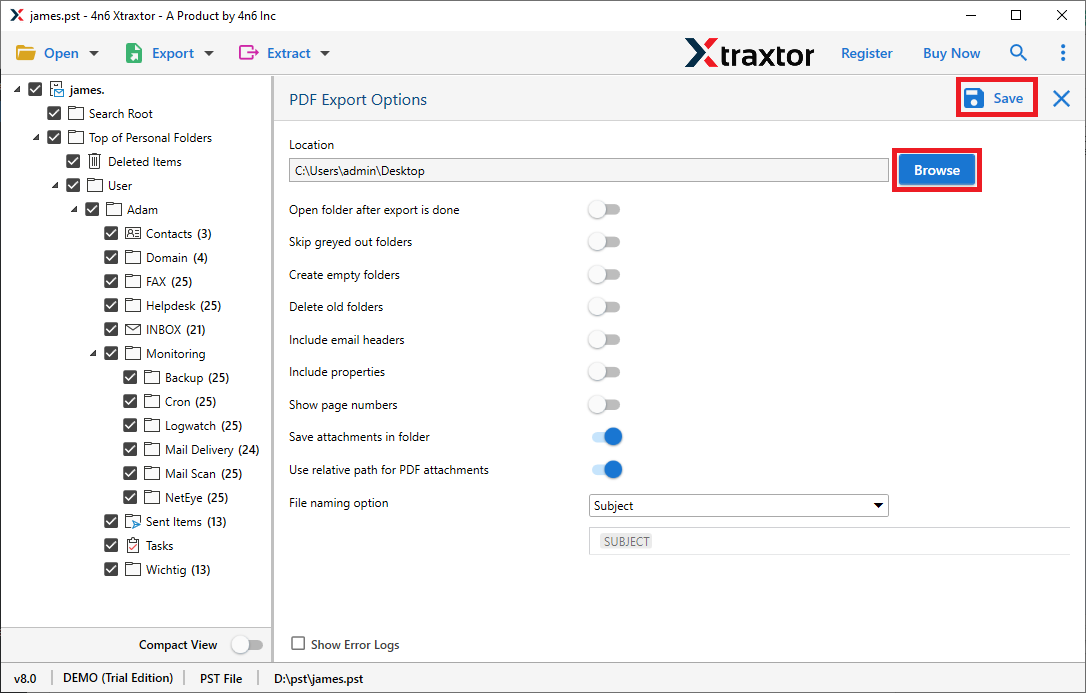Enable Open folder after export toggle

604,210
